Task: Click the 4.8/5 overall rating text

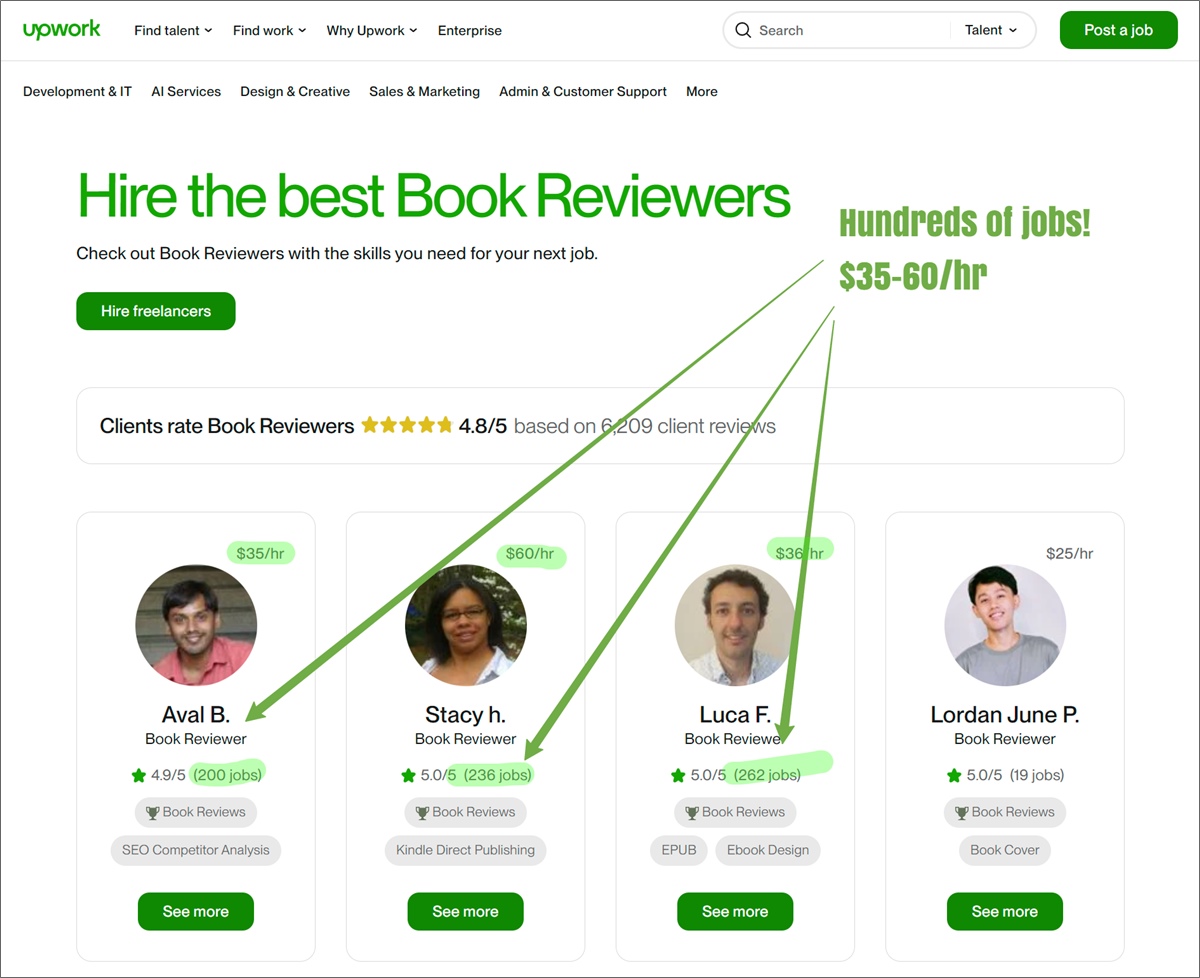Action: 483,426
